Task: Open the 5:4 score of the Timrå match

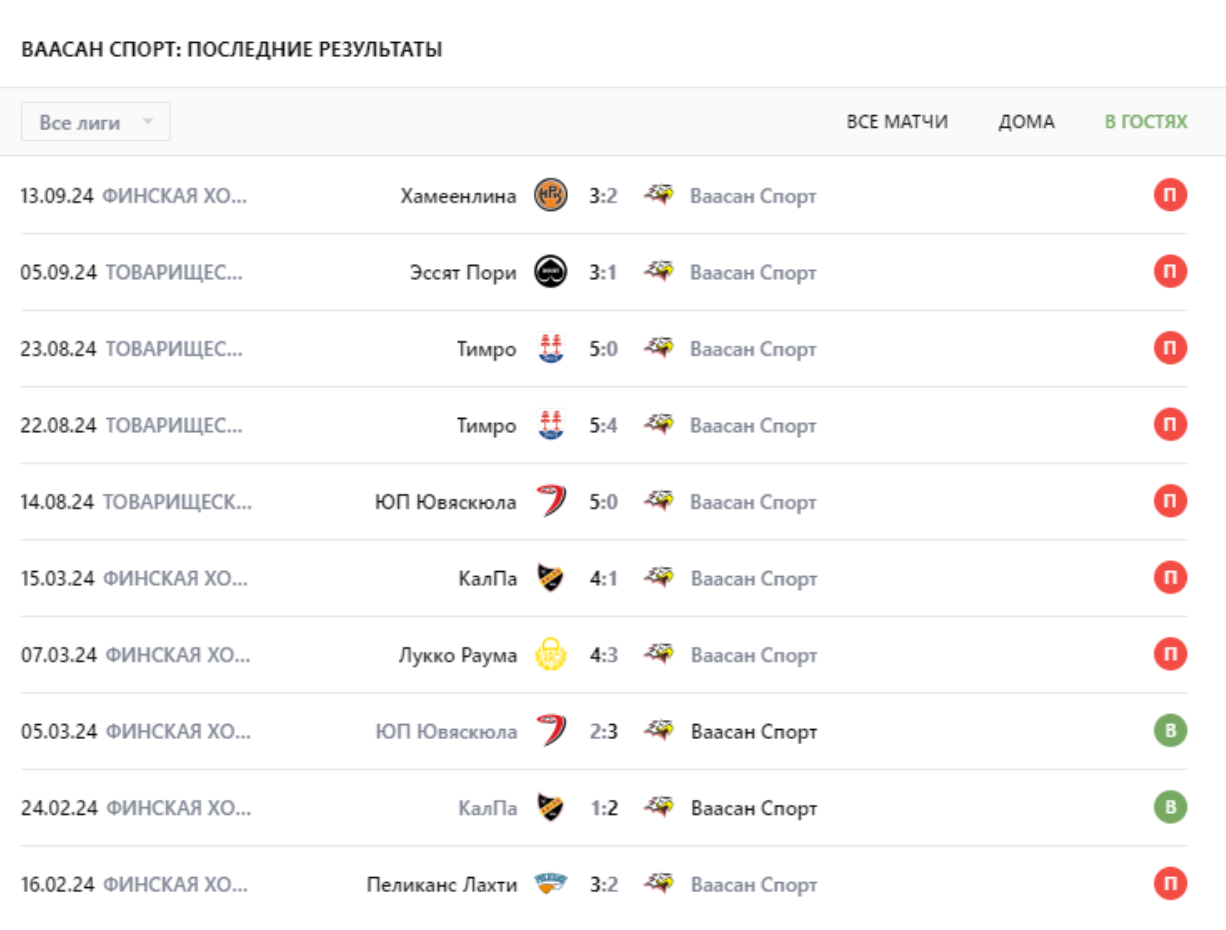Action: pos(603,425)
